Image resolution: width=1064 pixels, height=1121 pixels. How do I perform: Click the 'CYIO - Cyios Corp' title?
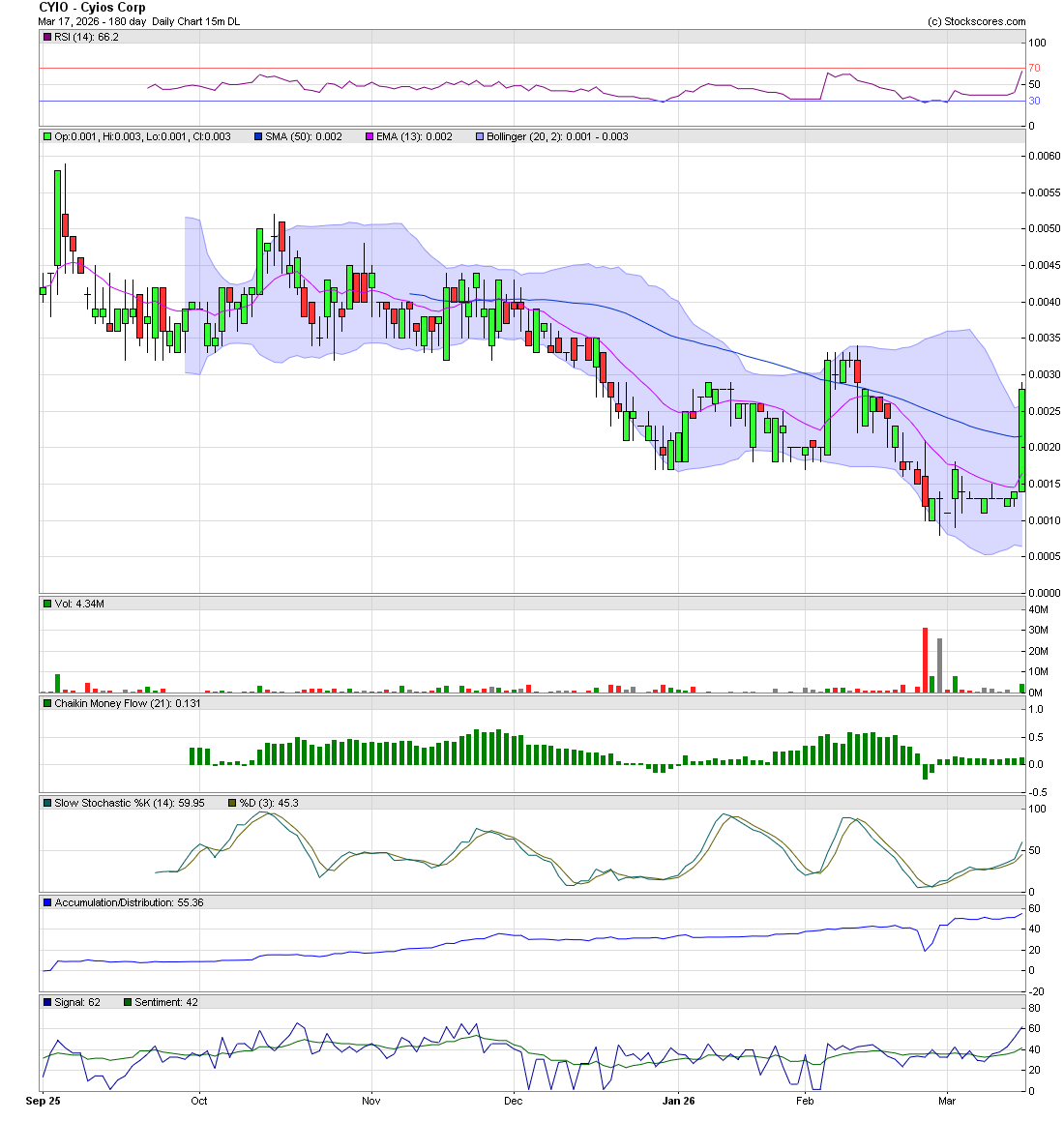click(92, 8)
